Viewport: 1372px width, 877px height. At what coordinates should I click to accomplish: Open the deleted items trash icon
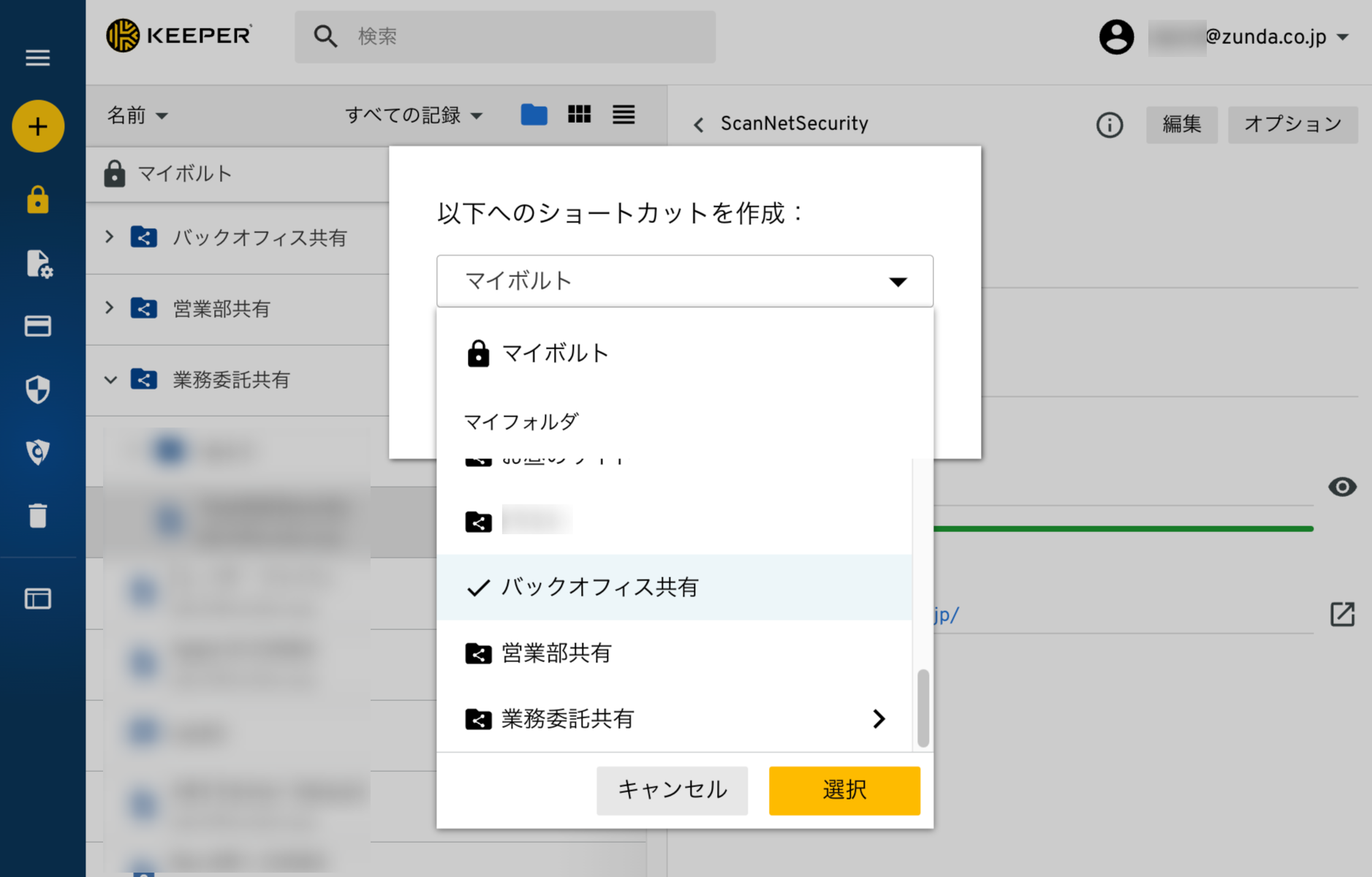coord(37,515)
